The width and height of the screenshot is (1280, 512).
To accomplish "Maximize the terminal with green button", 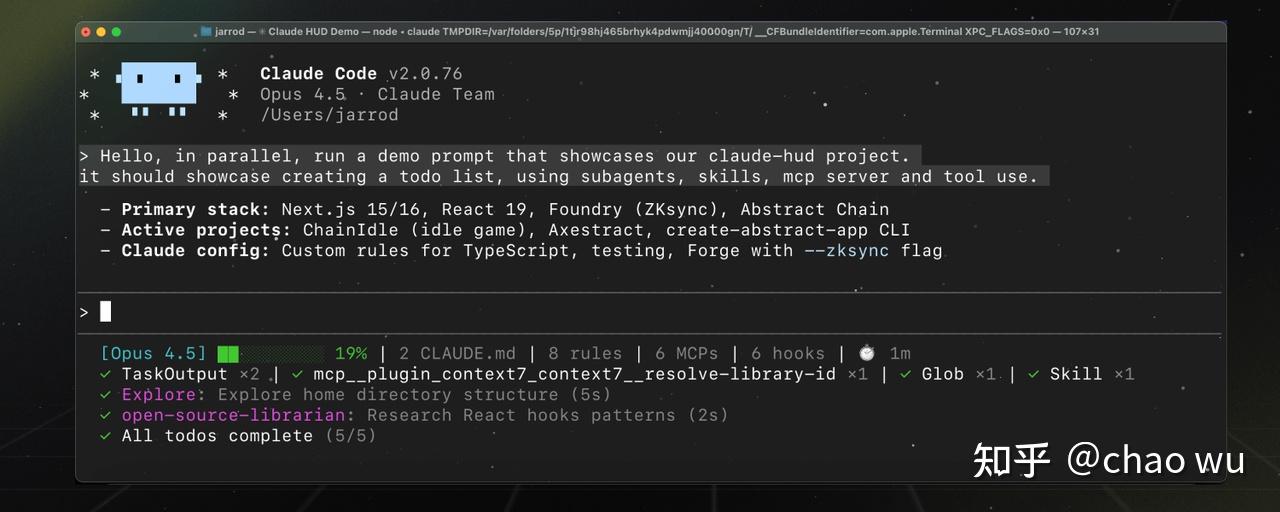I will [x=116, y=32].
